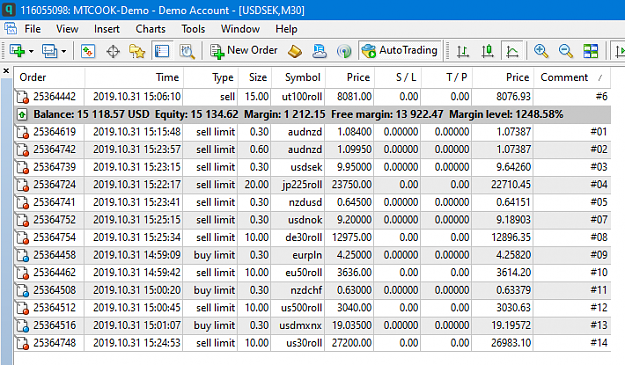Select order icon for 25364742
625x365 pixels.
point(22,149)
